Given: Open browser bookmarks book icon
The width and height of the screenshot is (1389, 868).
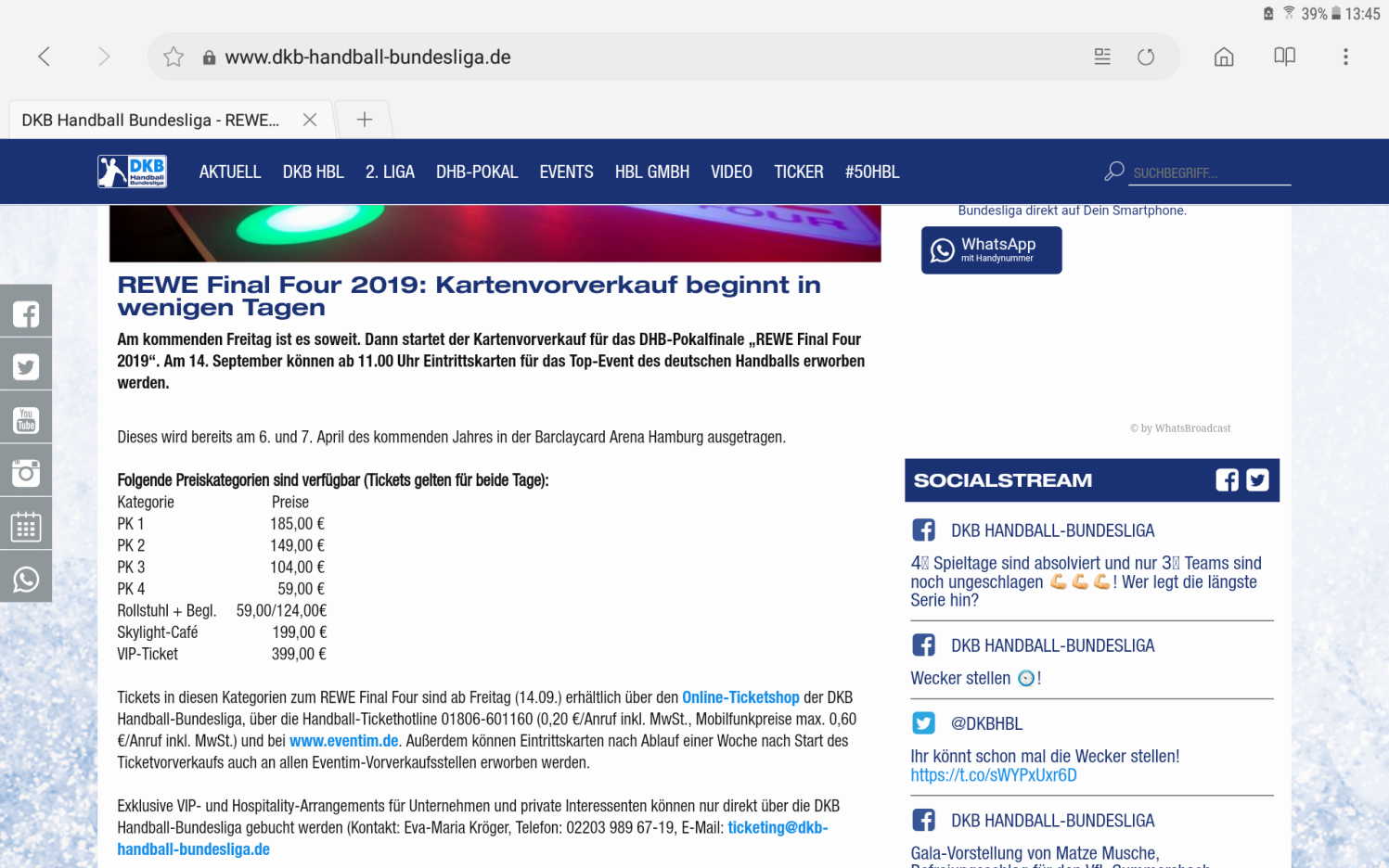Looking at the screenshot, I should (x=1284, y=57).
